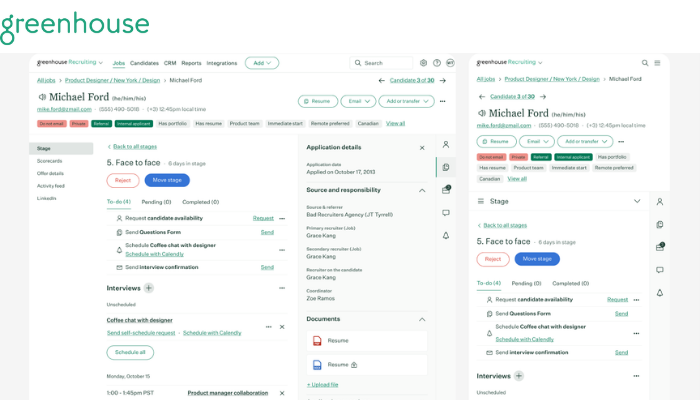700x400 pixels.
Task: Open more options dots beside Add or transfer in left window
Action: [442, 101]
